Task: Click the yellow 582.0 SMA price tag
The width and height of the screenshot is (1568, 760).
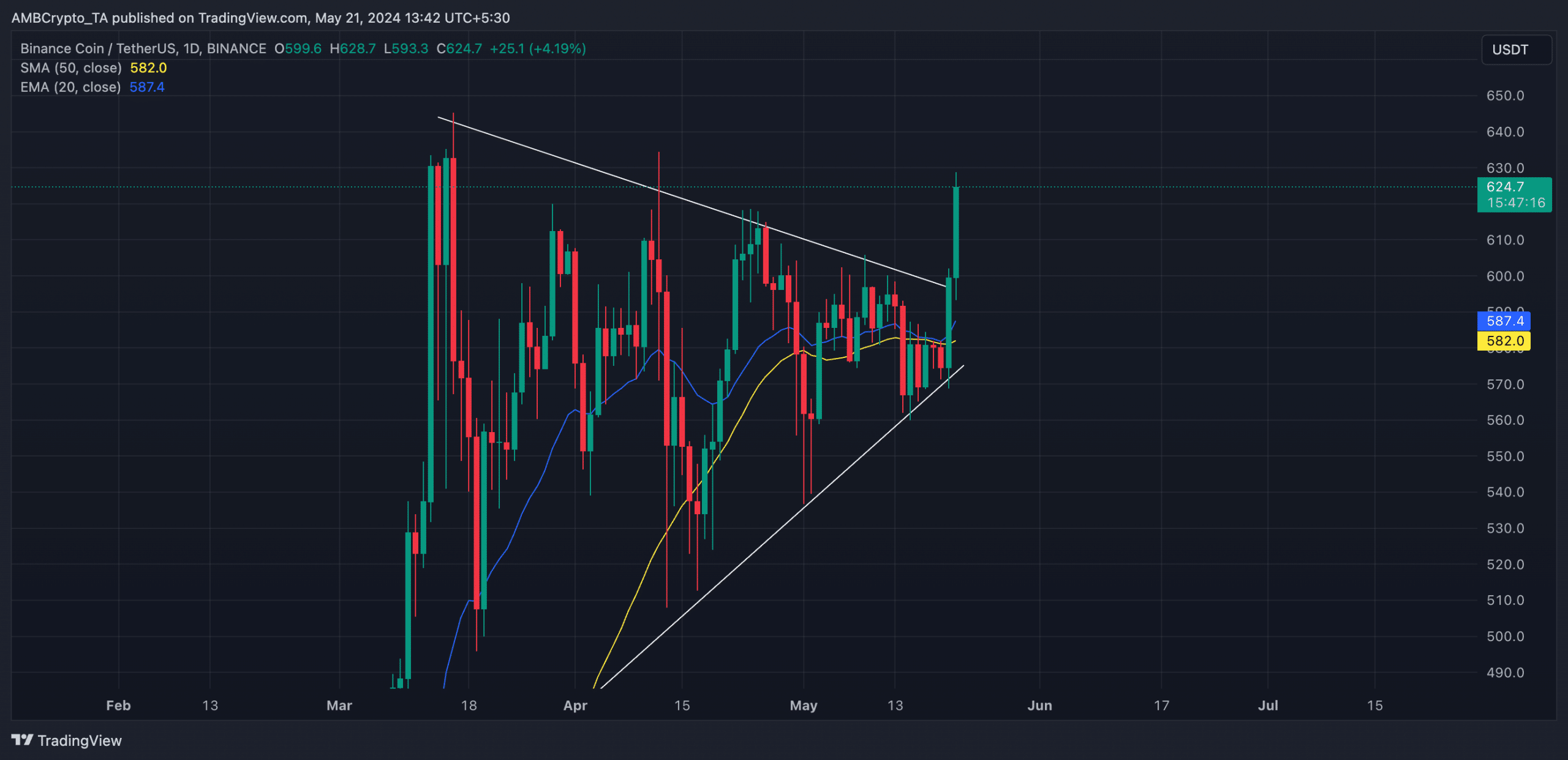Action: 1504,341
